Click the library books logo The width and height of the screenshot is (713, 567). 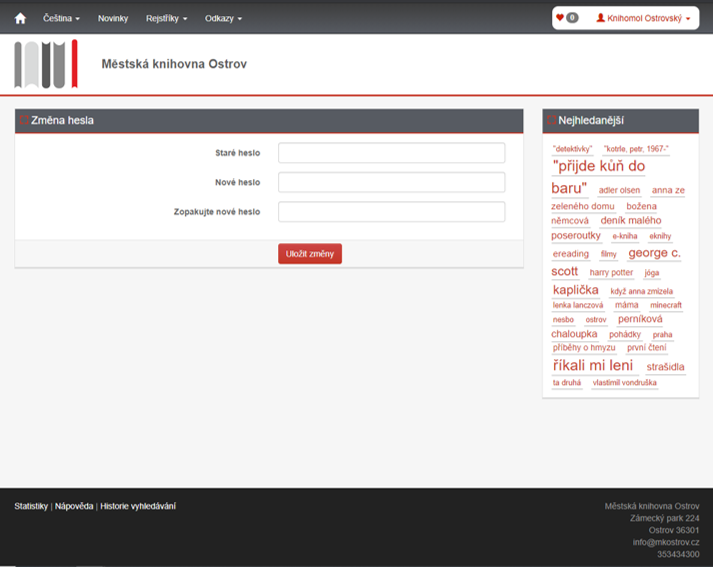pos(45,64)
